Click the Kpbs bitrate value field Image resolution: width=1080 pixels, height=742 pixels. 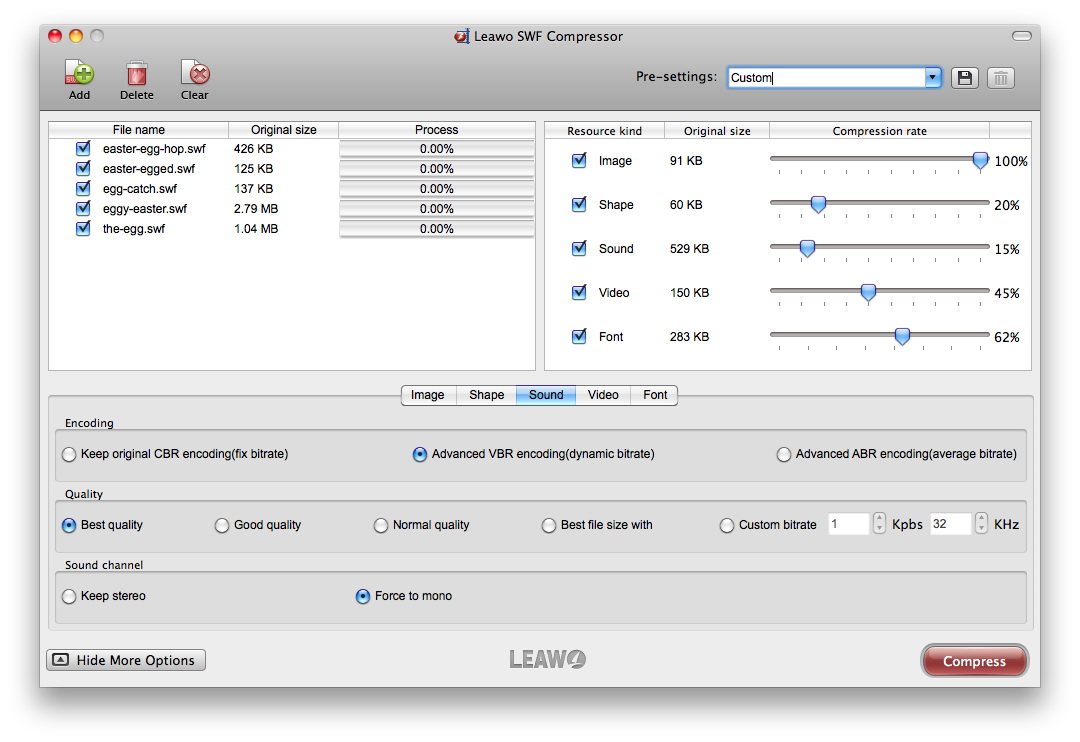tap(849, 524)
